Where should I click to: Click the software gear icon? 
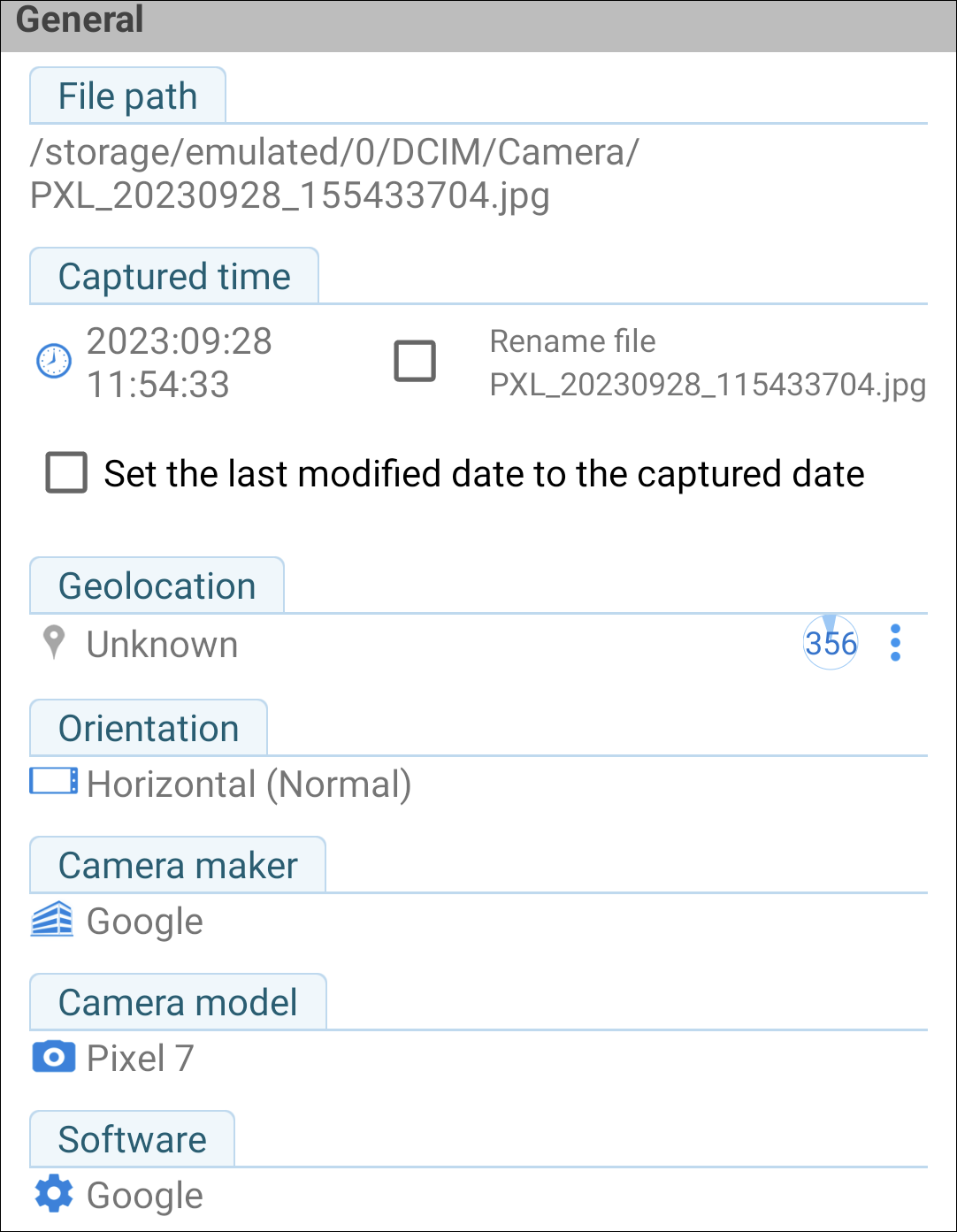point(54,1194)
